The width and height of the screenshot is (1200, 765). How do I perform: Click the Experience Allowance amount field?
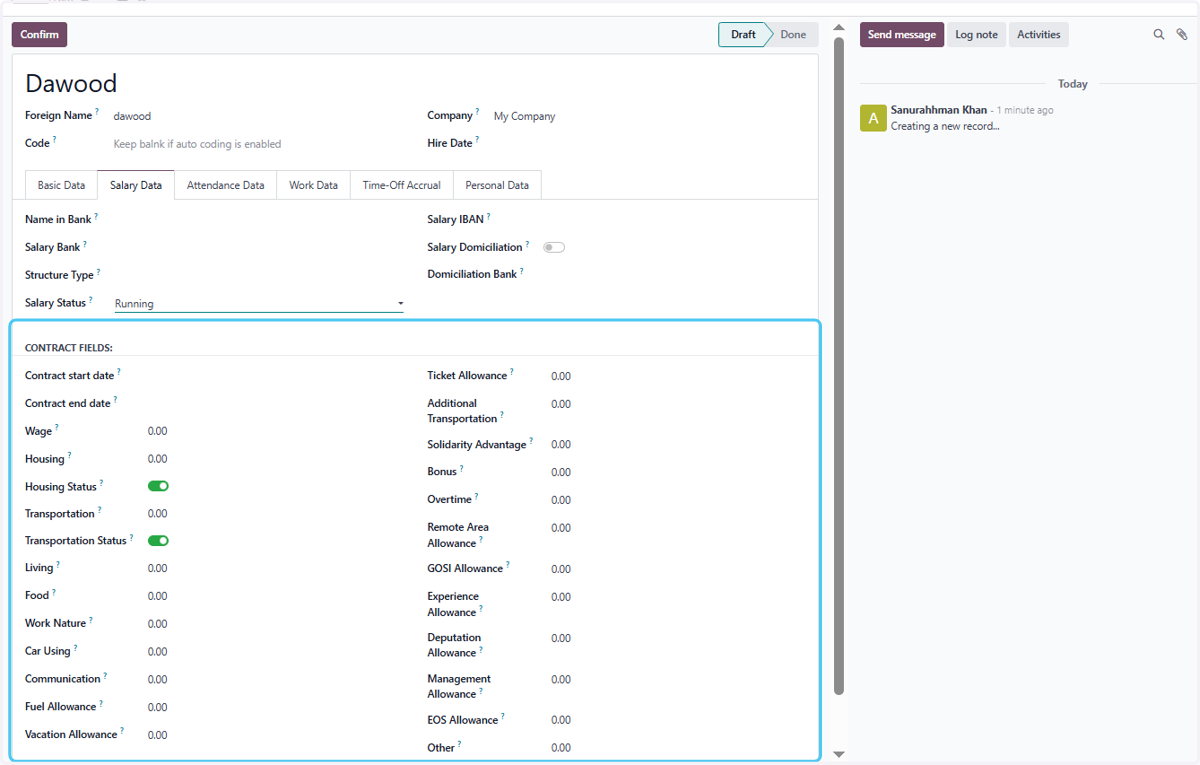(x=678, y=597)
